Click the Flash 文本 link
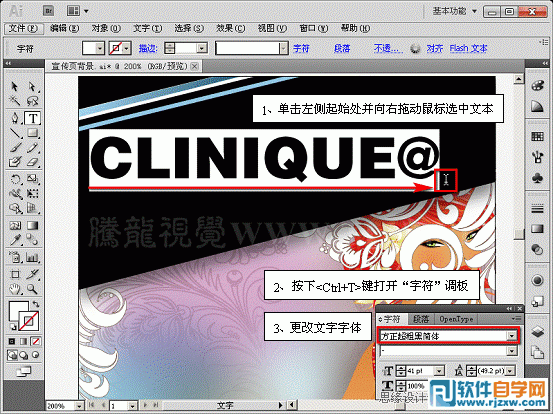Viewport: 553px width, 414px height. coord(468,48)
